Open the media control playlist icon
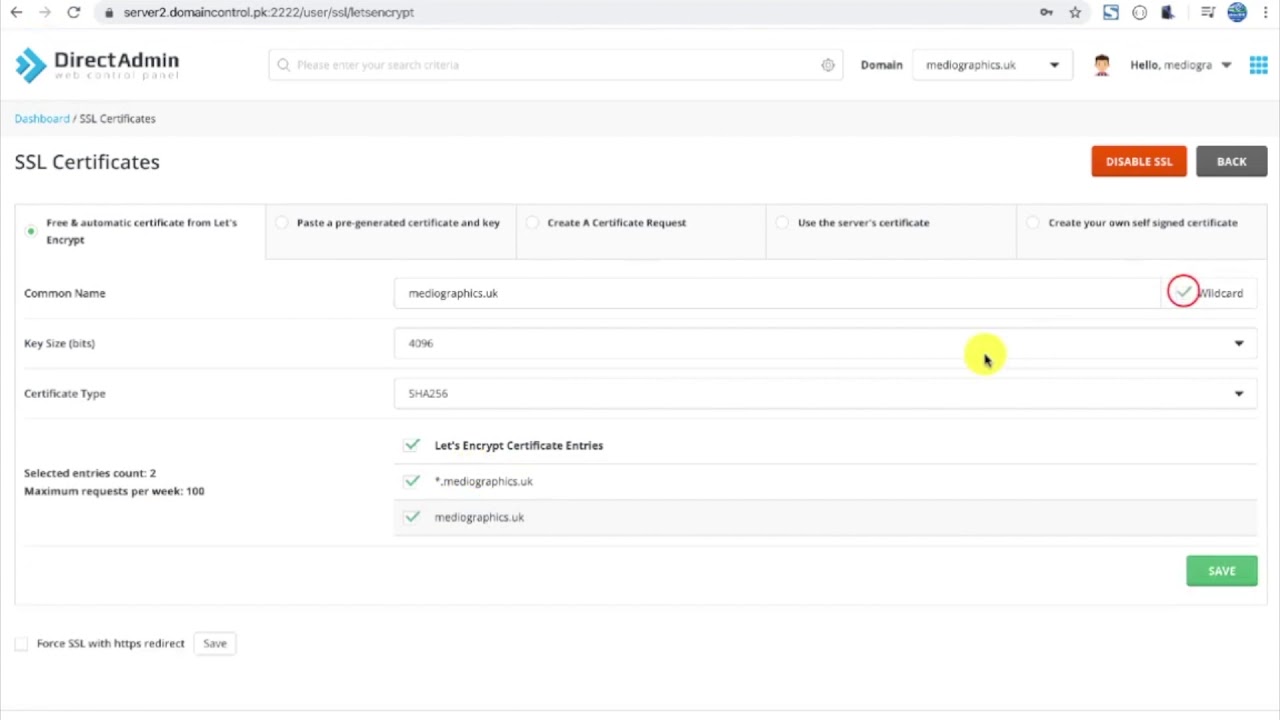 pyautogui.click(x=1208, y=12)
